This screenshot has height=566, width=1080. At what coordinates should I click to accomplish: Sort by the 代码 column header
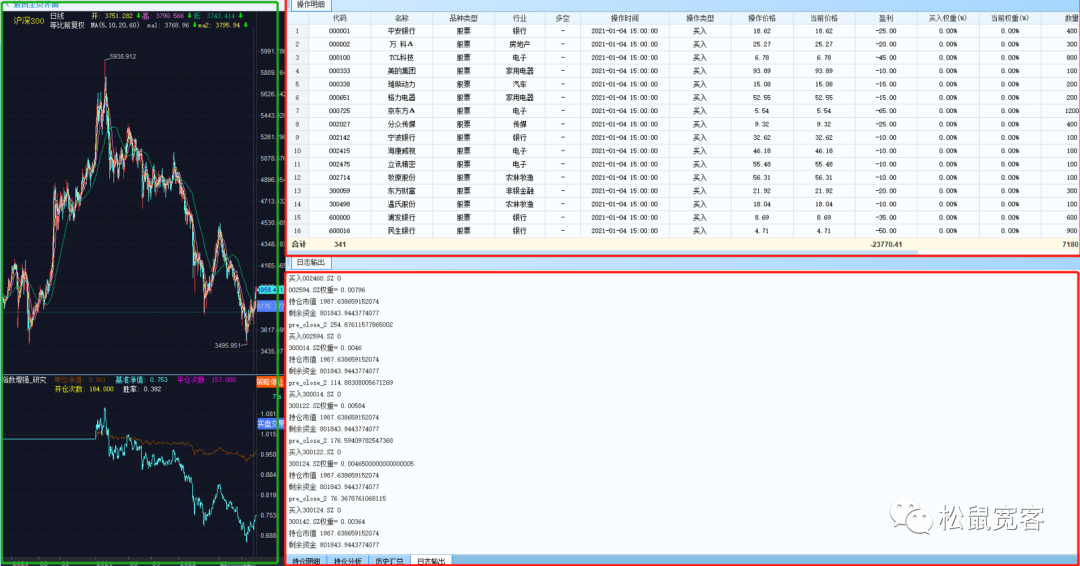tap(340, 19)
